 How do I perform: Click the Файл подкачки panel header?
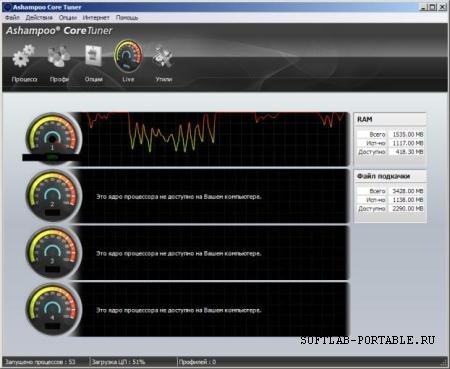(x=390, y=176)
